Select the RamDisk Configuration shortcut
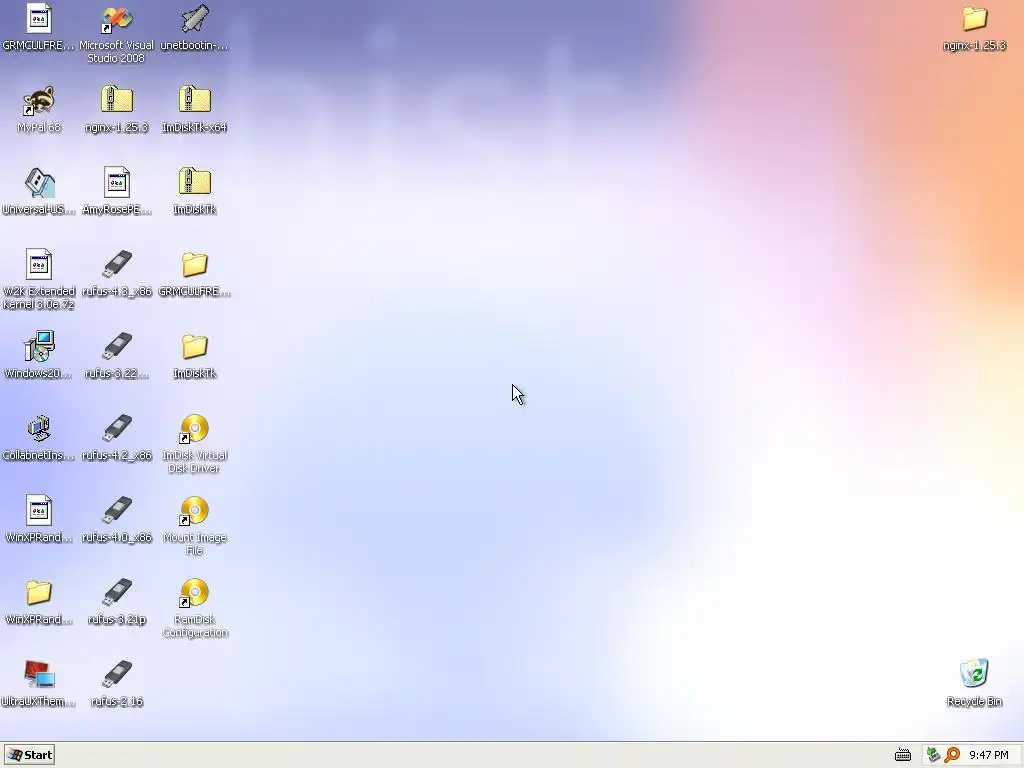This screenshot has height=768, width=1024. click(195, 593)
